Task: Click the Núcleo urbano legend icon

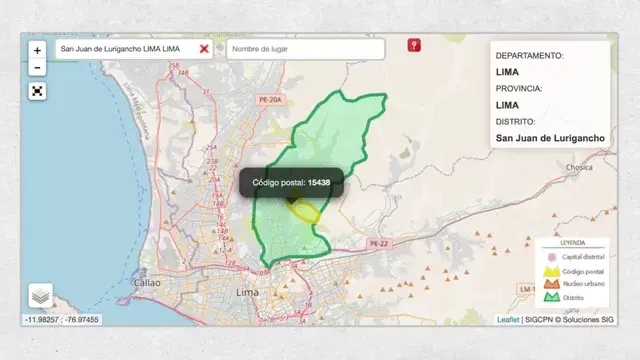Action: click(x=551, y=284)
